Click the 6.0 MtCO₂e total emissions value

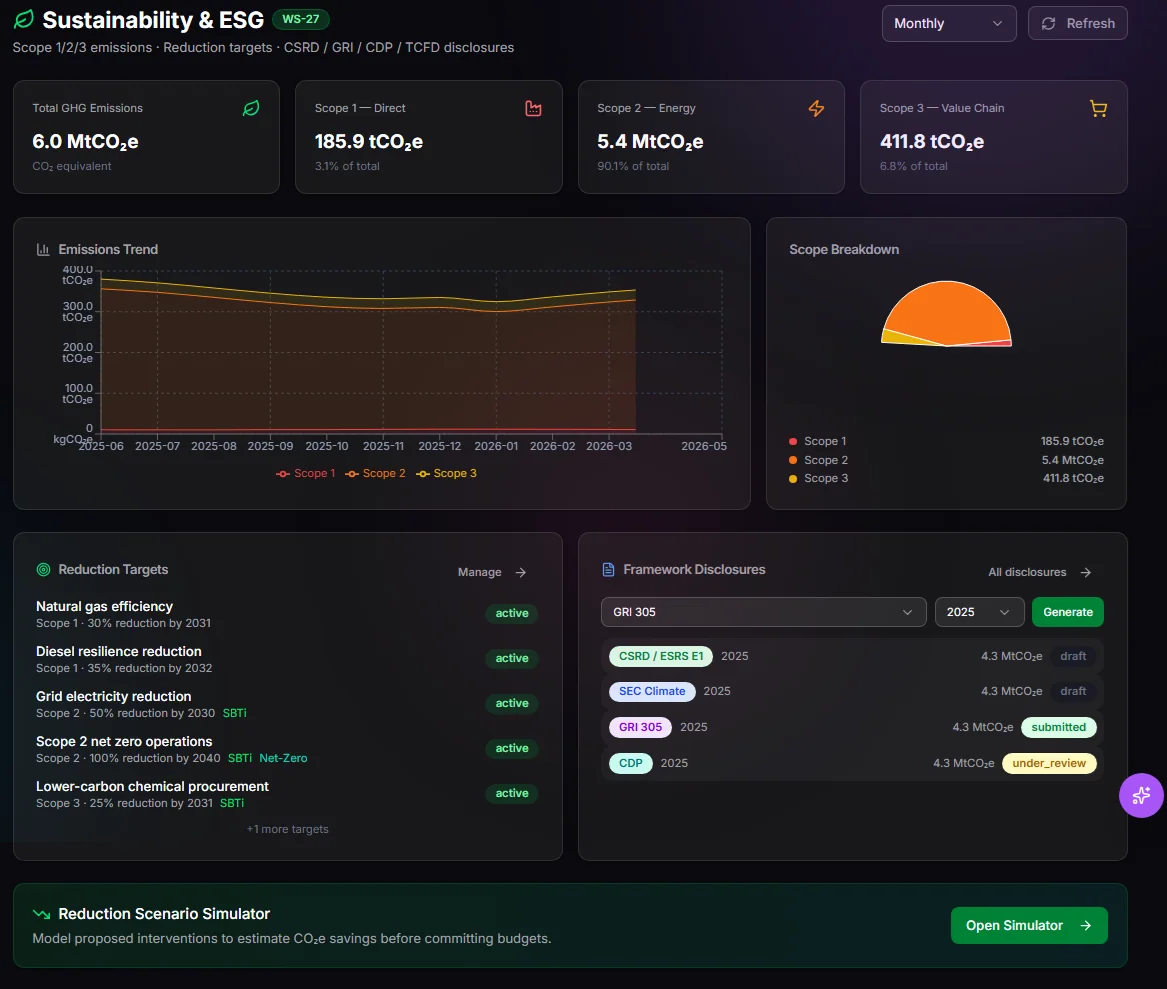86,141
